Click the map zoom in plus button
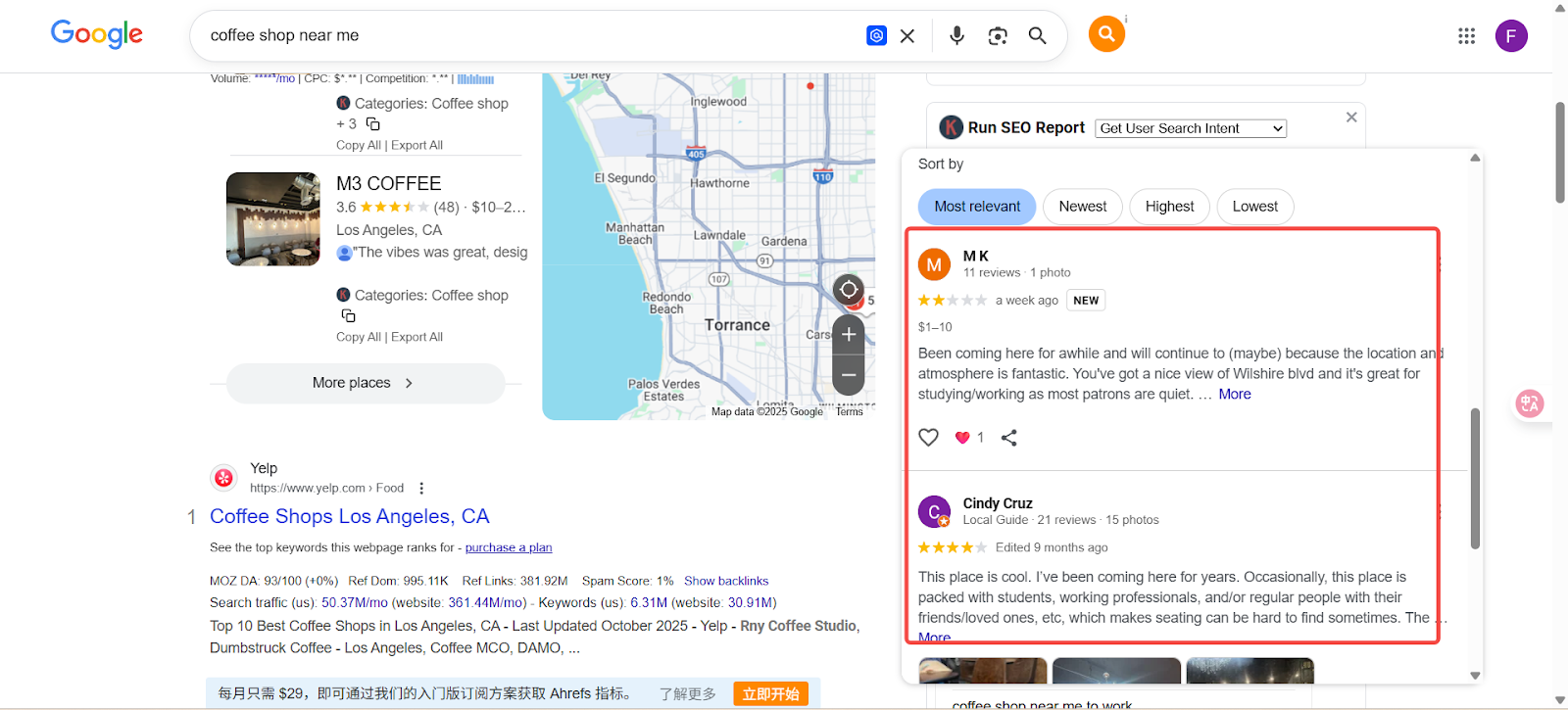This screenshot has width=1568, height=710. (x=849, y=335)
